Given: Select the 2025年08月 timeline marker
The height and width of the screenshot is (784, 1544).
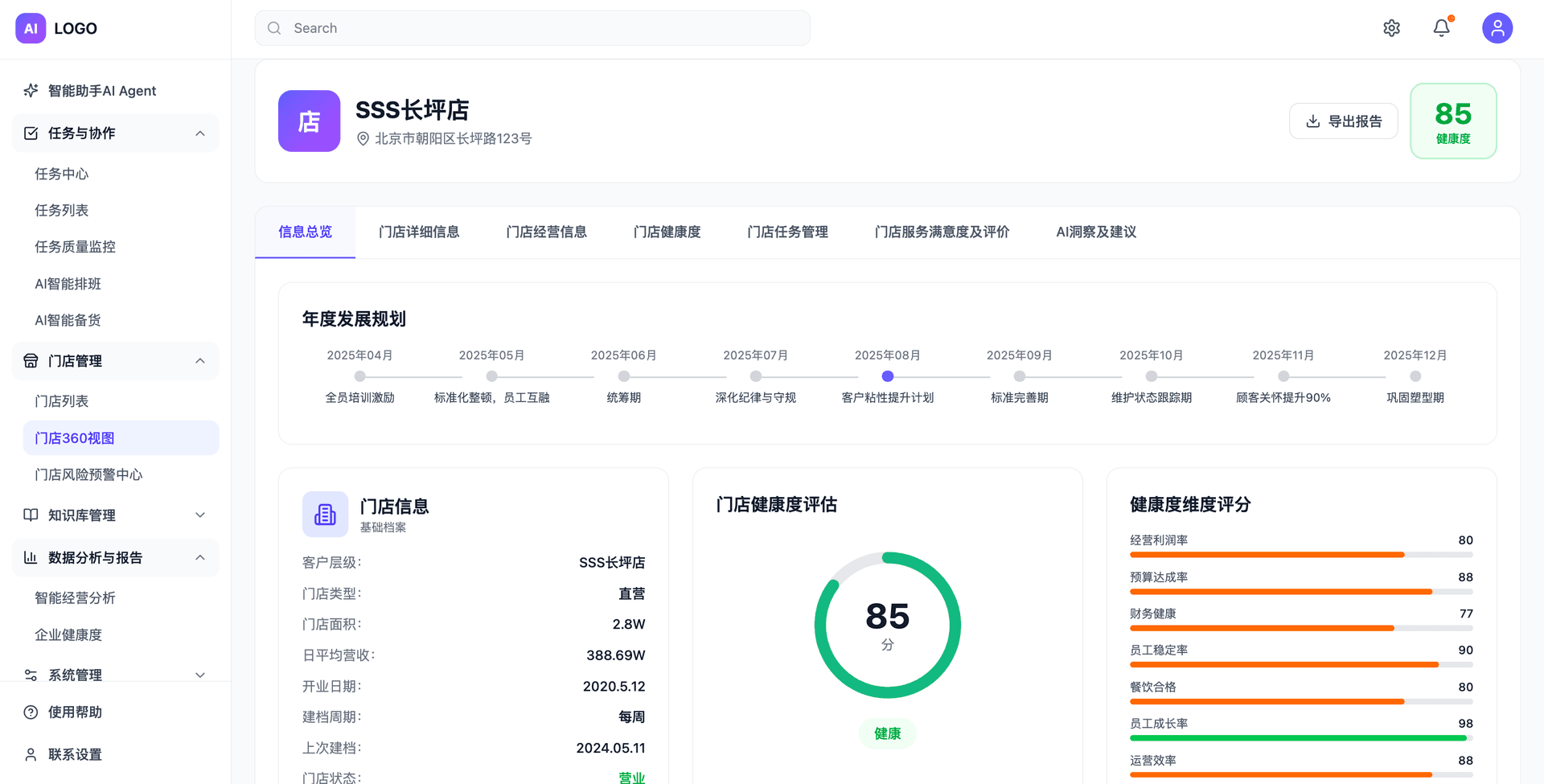Looking at the screenshot, I should (888, 376).
